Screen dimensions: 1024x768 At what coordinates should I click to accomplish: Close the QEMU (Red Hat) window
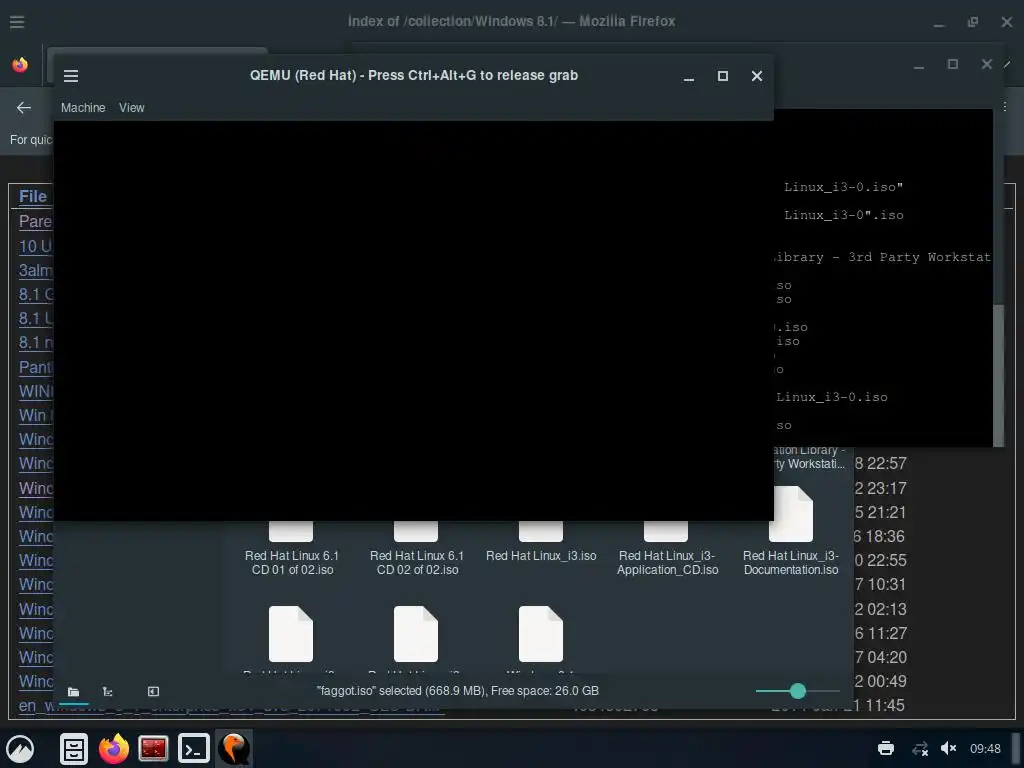[756, 76]
